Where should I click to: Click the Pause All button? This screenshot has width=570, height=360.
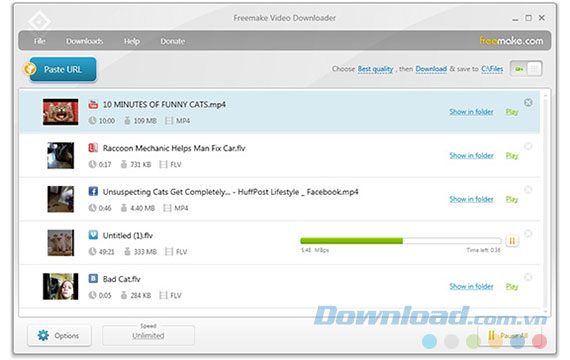[509, 335]
